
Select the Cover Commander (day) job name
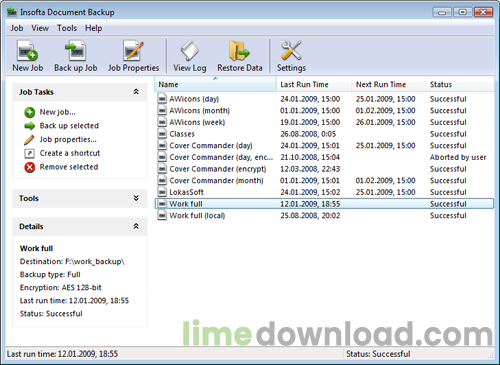point(211,146)
